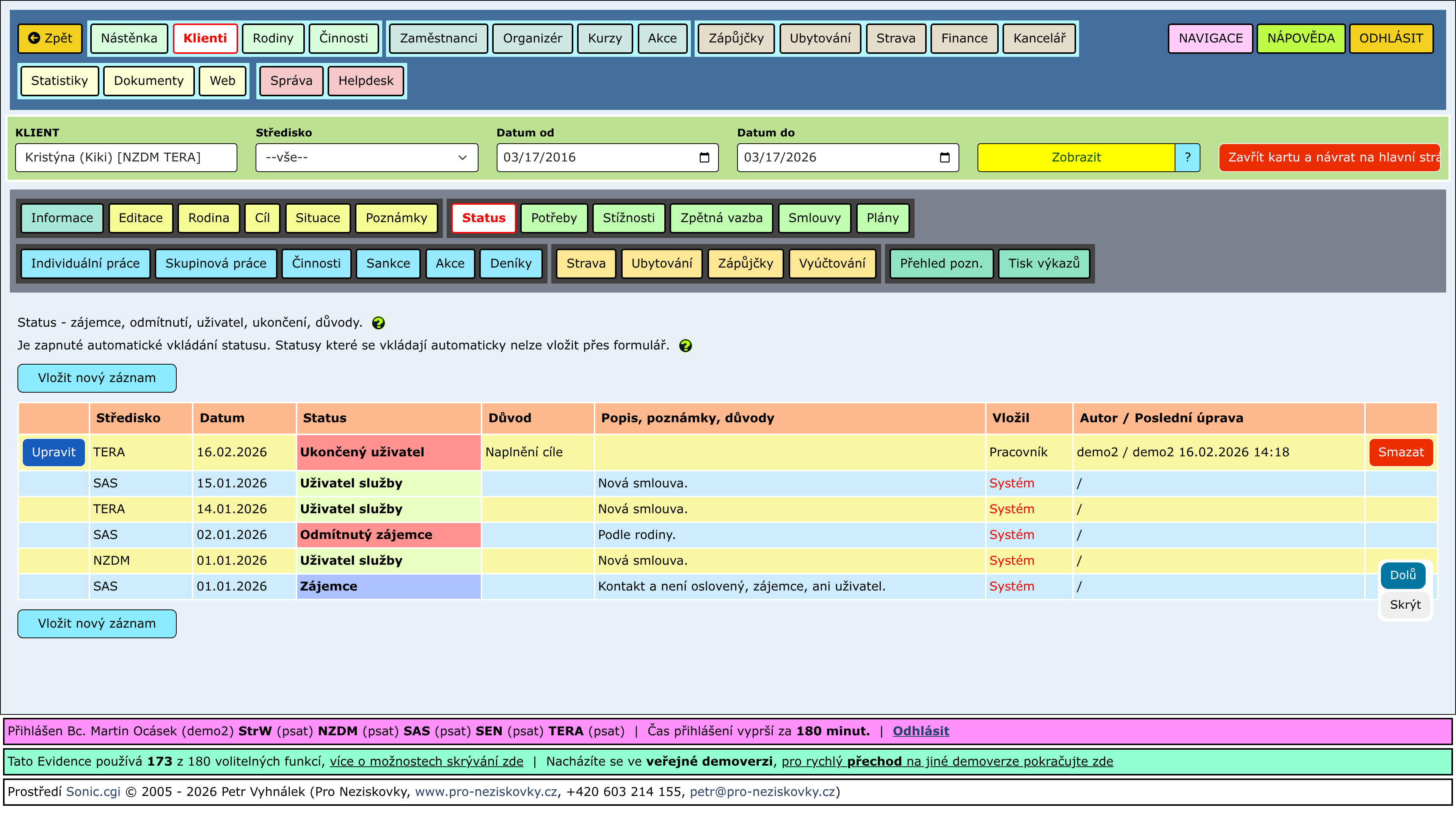The width and height of the screenshot is (1456, 827).
Task: Open the calendar picker in Datum od
Action: [704, 157]
